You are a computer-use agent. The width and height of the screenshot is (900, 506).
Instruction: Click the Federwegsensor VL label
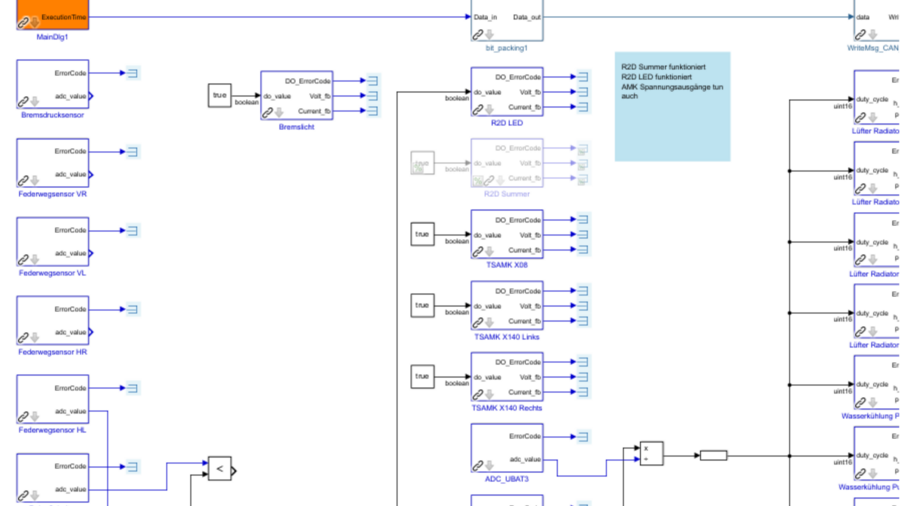[52, 273]
